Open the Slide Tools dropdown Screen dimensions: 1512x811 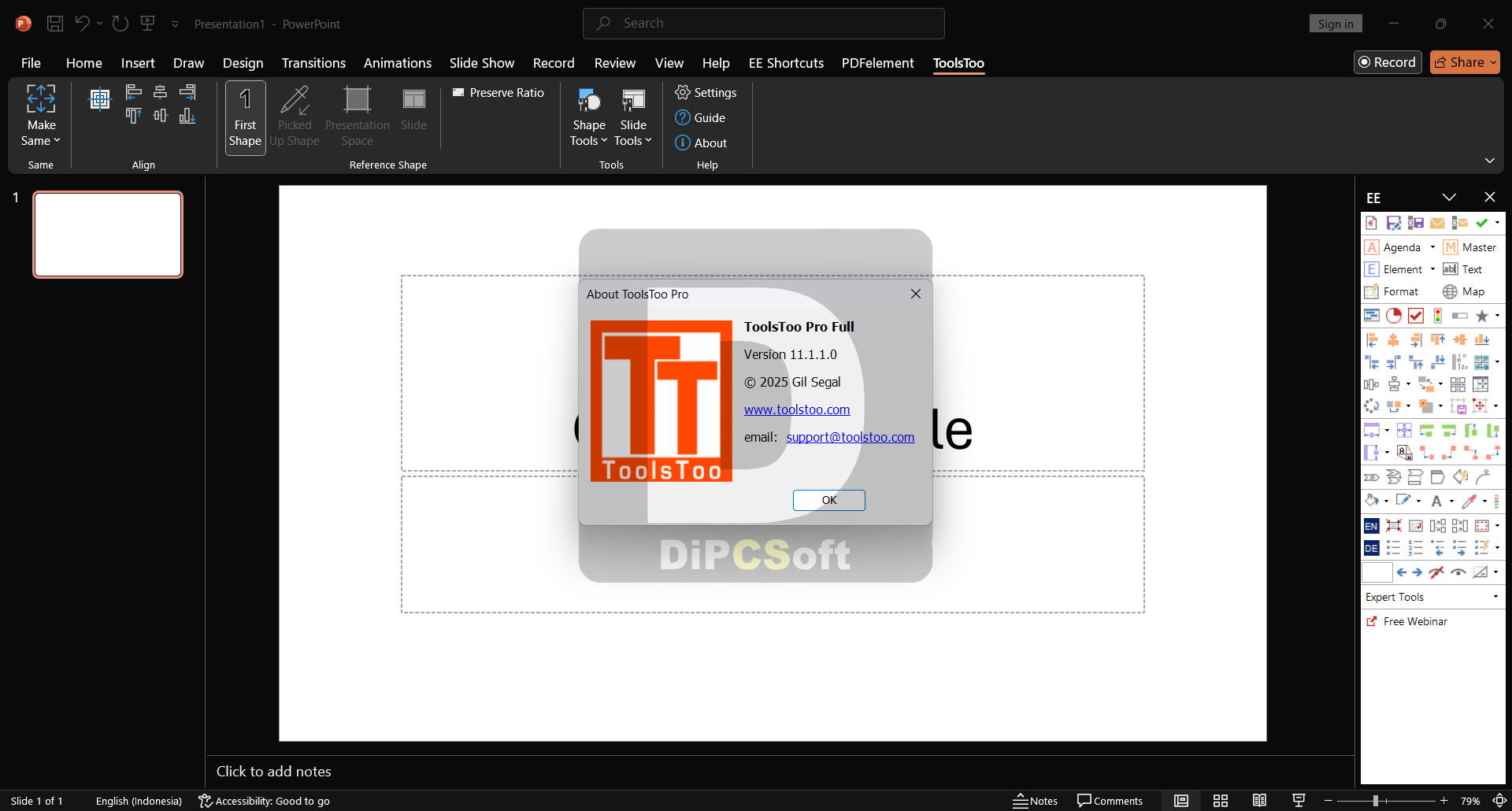[633, 117]
